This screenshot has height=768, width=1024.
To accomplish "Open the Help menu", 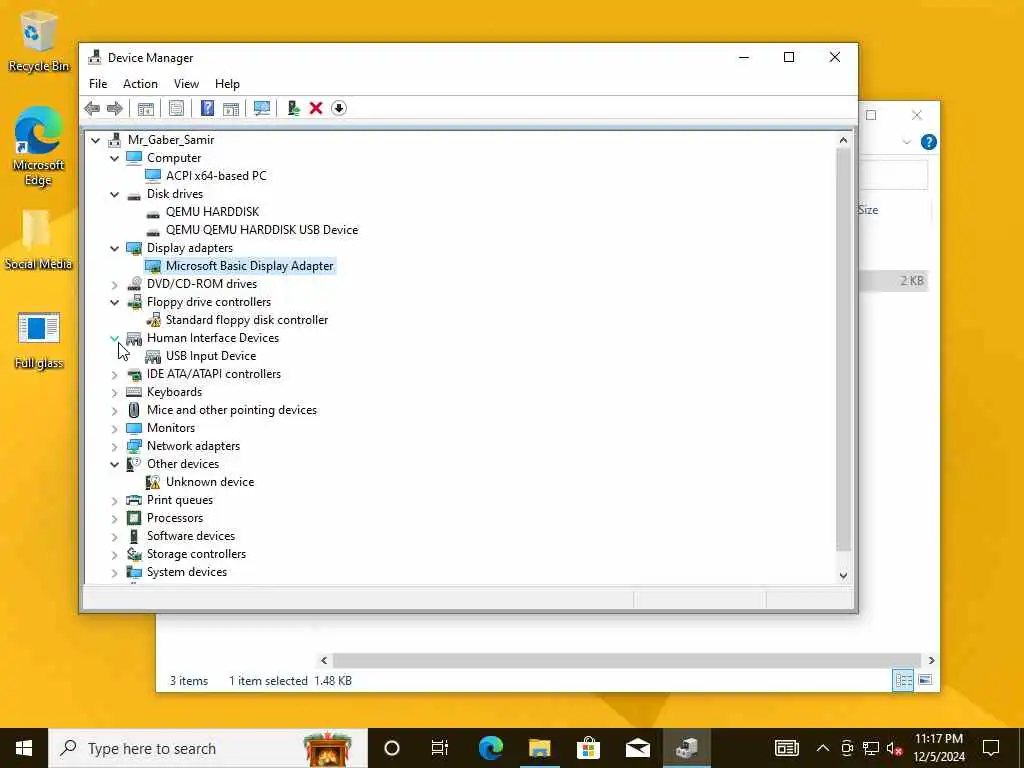I will tap(227, 84).
